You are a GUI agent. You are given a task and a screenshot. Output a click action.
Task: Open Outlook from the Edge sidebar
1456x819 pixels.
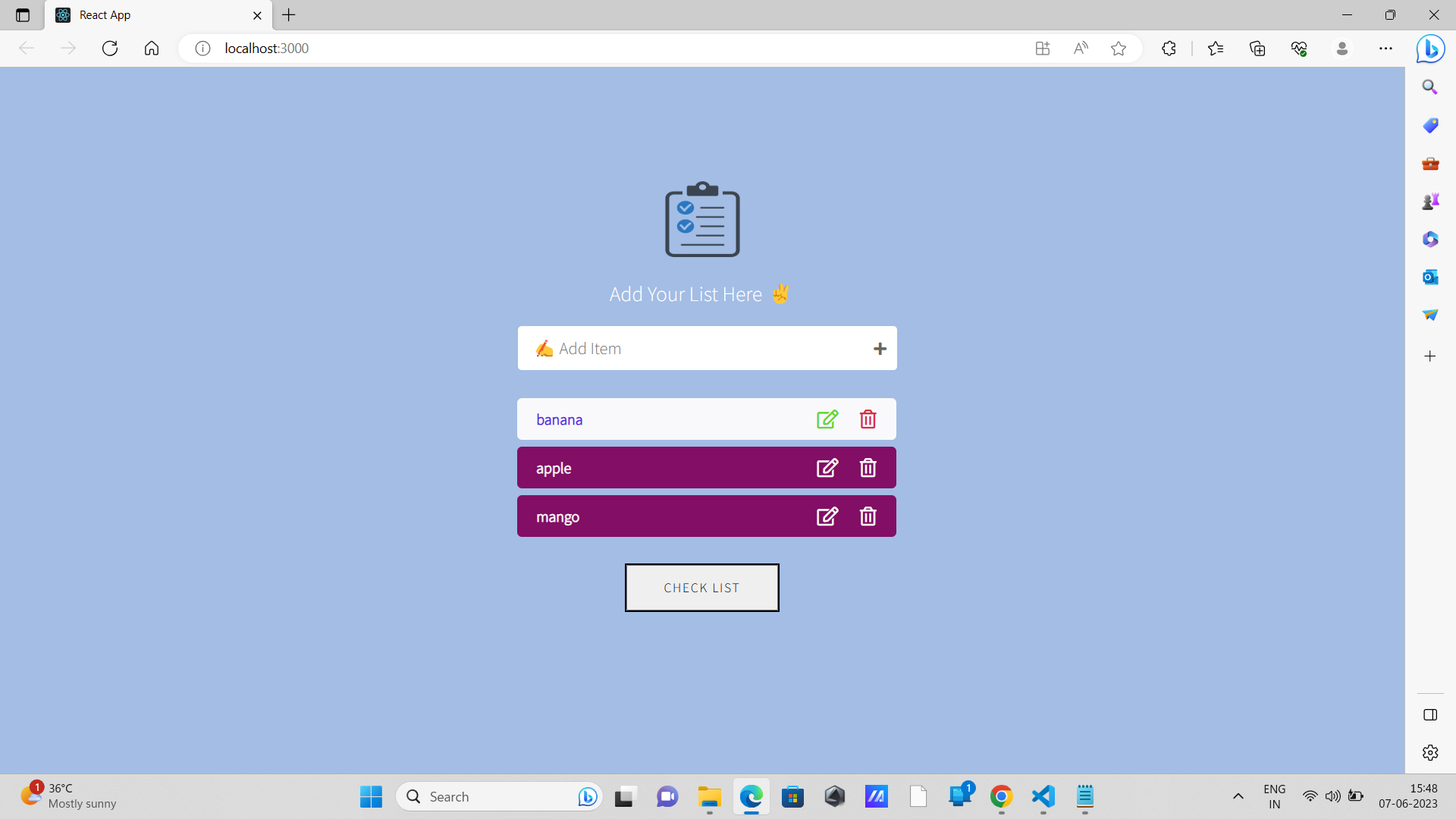click(1430, 277)
